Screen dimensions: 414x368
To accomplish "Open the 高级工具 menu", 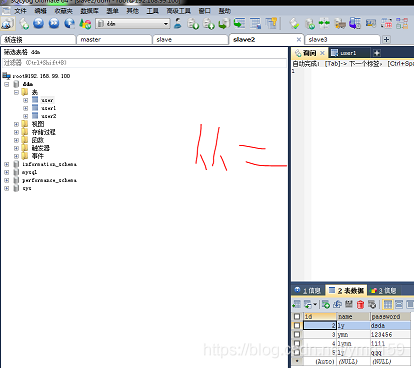I will click(179, 11).
